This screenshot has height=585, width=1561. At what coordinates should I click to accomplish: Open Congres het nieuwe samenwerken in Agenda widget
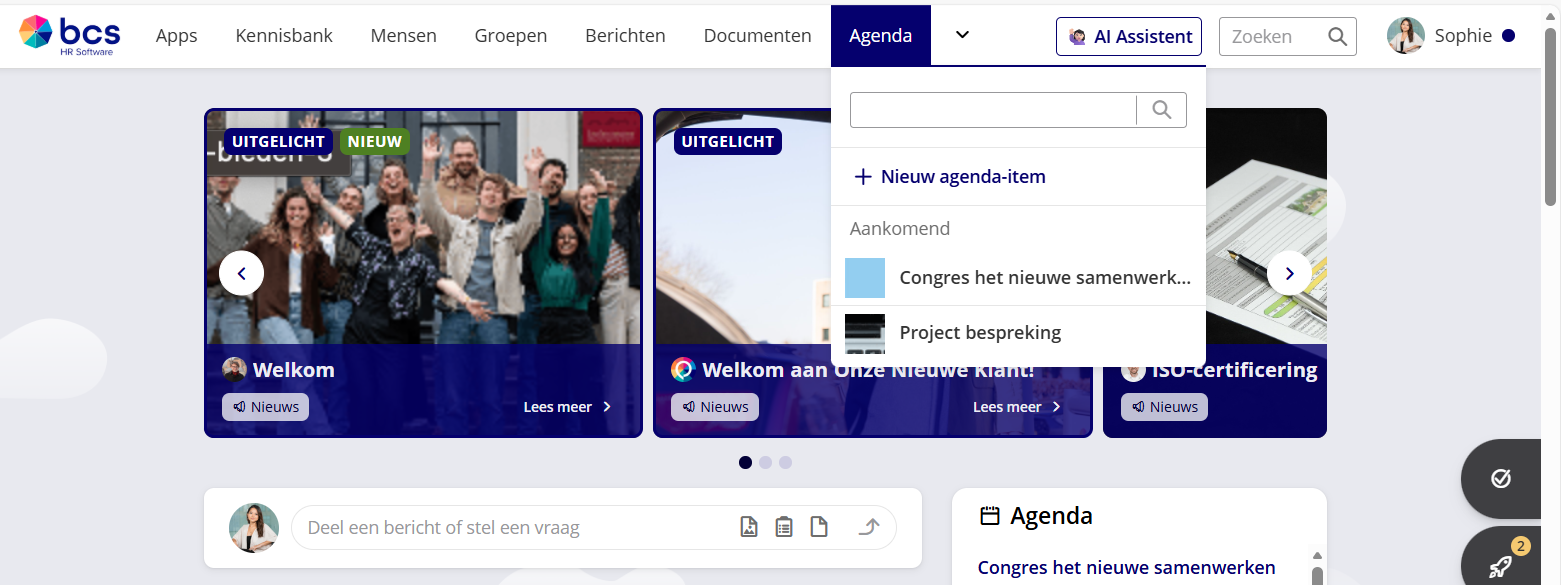(1127, 567)
